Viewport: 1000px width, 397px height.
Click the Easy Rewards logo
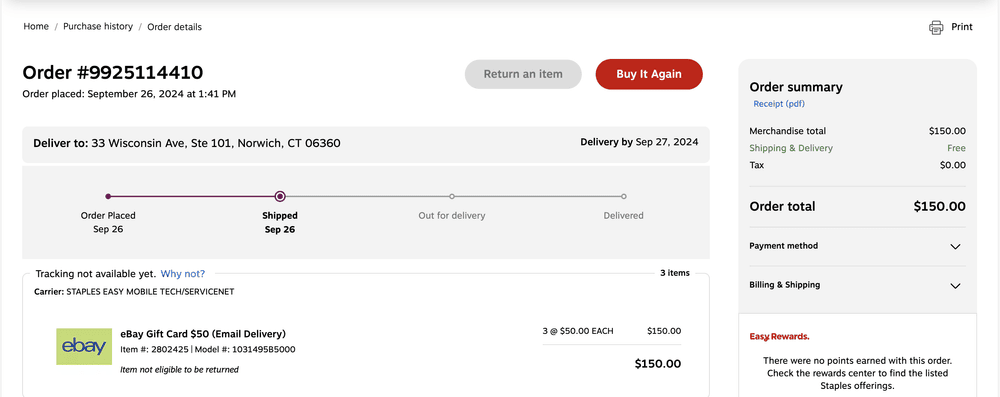[779, 336]
